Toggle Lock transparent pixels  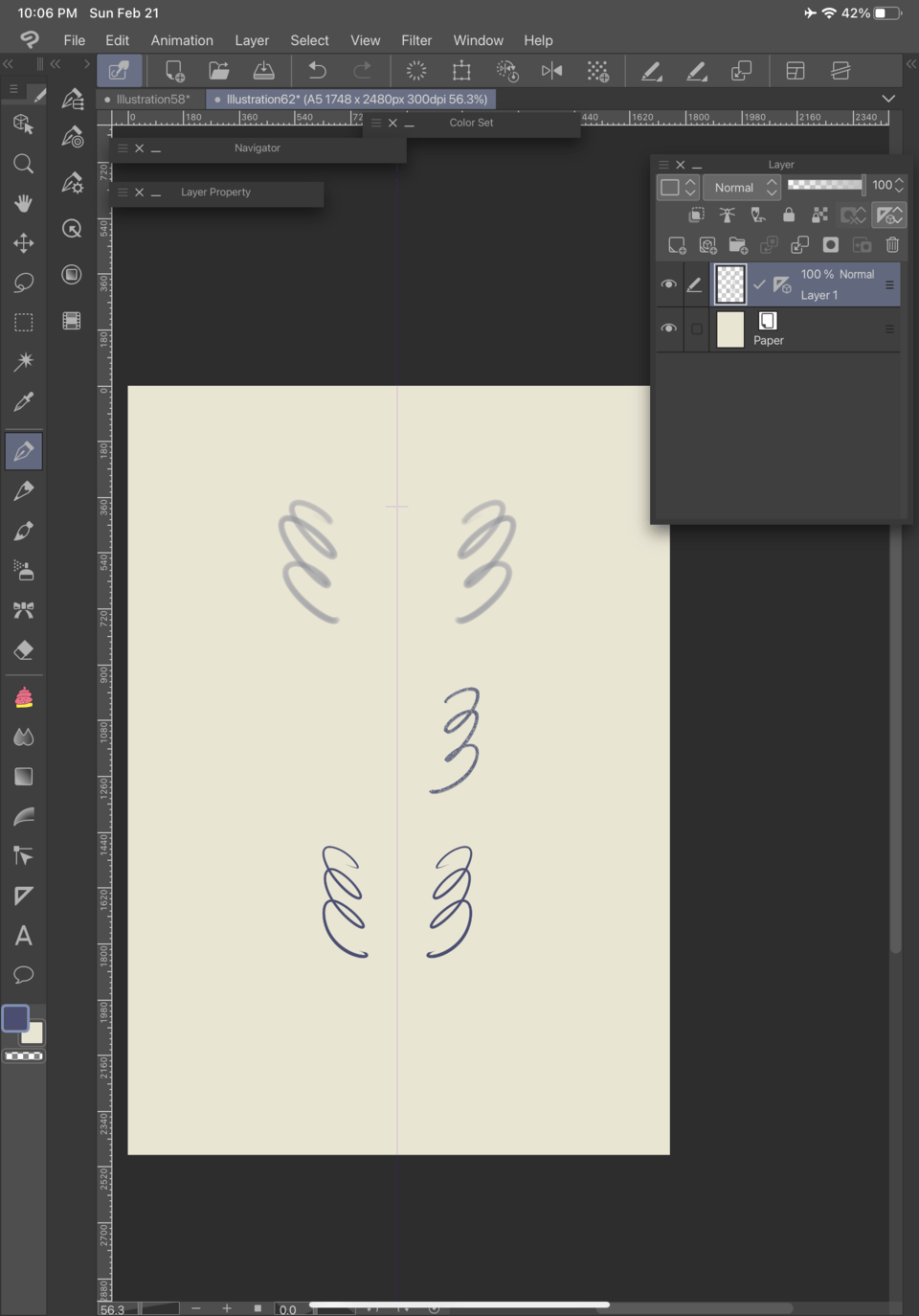819,216
